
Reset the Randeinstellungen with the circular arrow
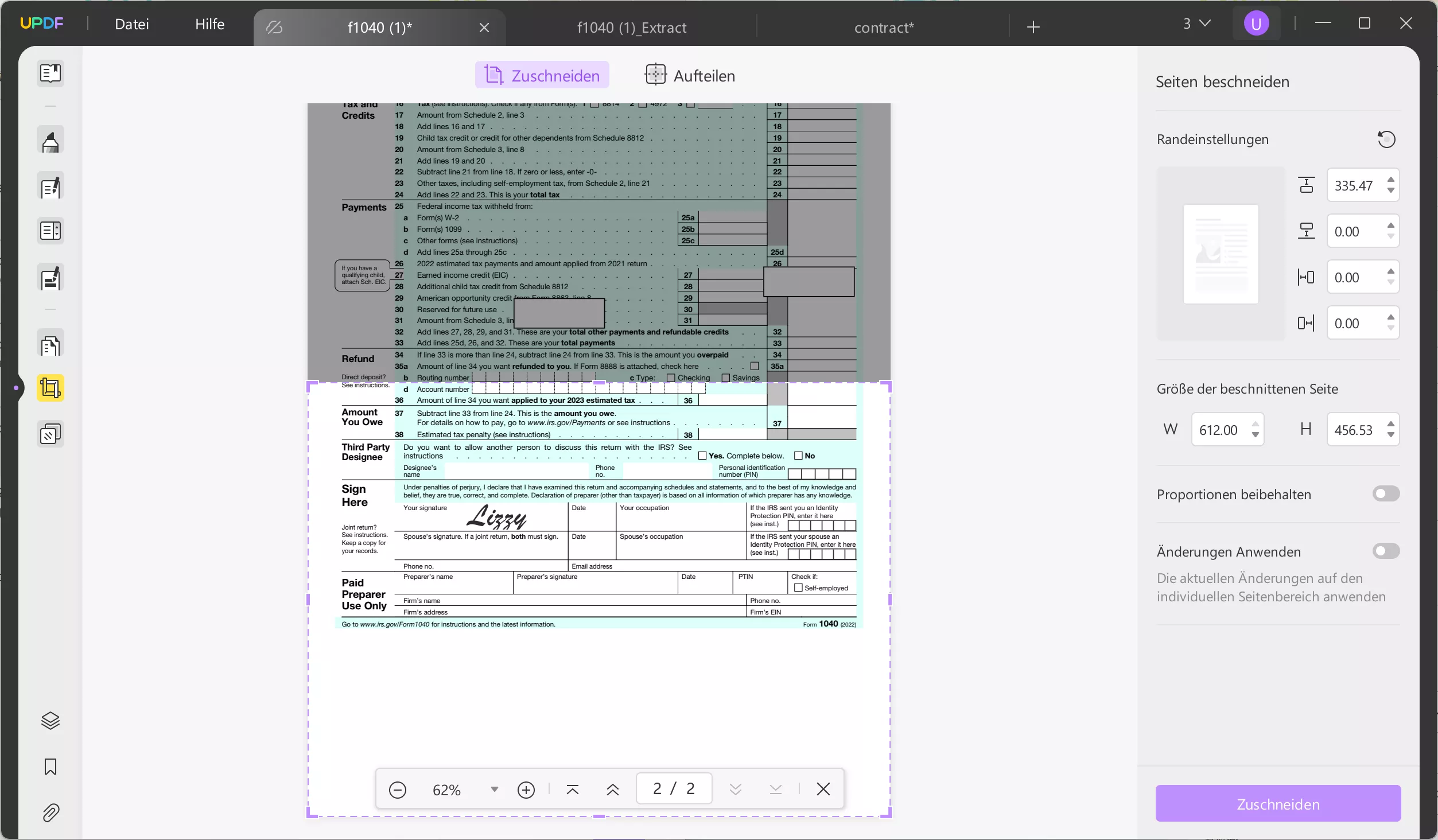click(x=1387, y=139)
